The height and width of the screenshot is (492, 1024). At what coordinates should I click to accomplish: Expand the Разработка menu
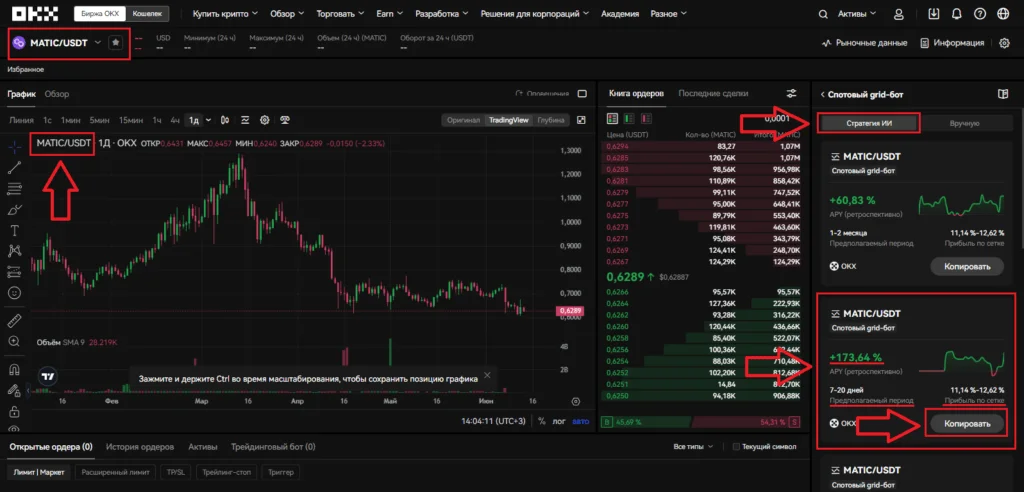point(441,13)
